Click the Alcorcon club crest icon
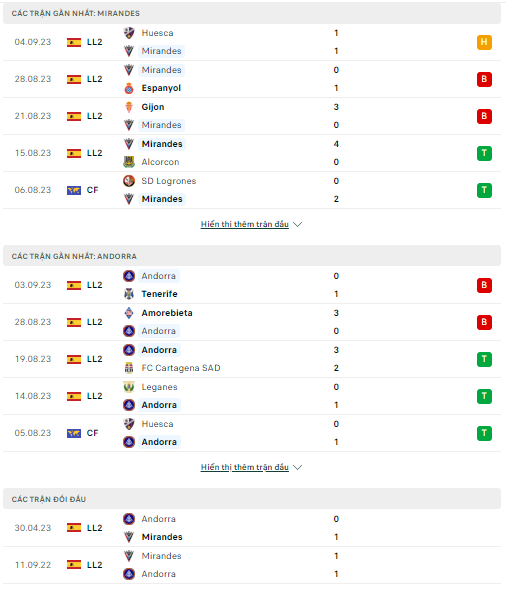 tap(129, 162)
